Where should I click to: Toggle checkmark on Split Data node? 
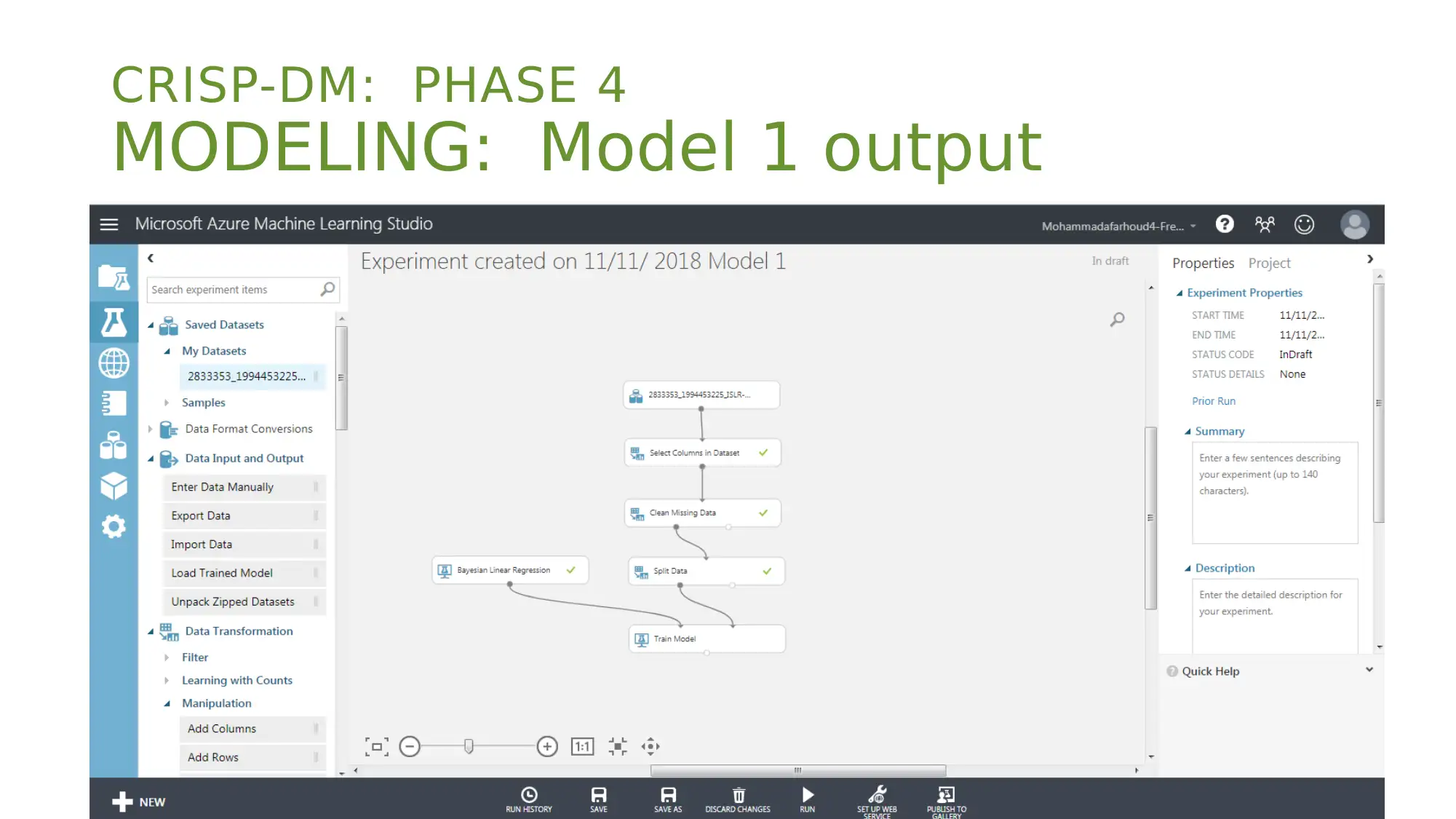coord(766,570)
